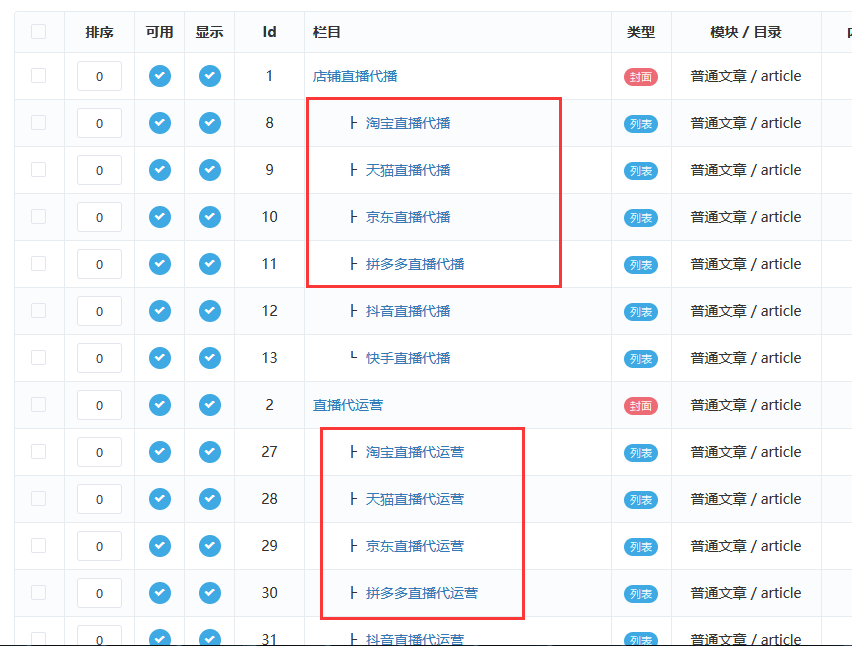Click the 列表 badge for 抖音直播代播
Image resolution: width=852 pixels, height=646 pixels.
[641, 312]
